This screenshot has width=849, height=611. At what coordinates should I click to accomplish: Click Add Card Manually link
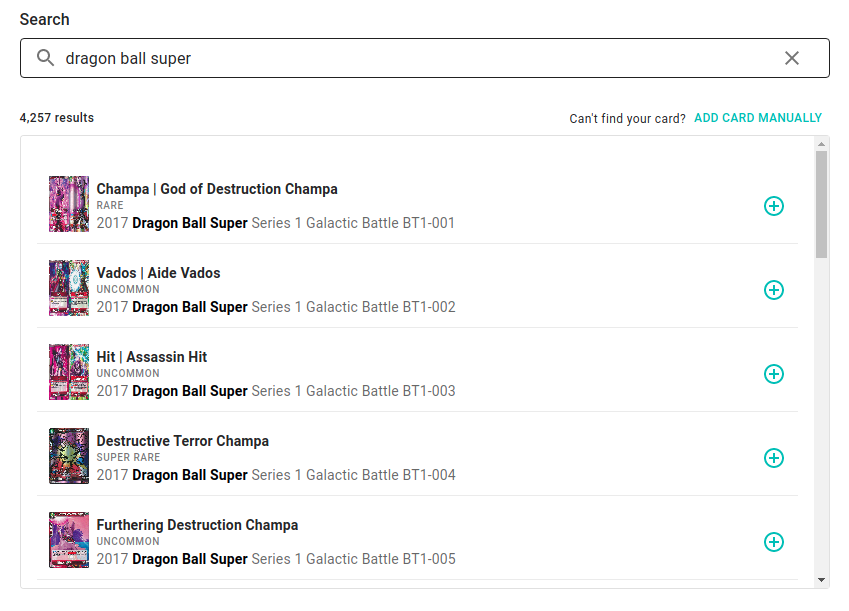[x=758, y=118]
